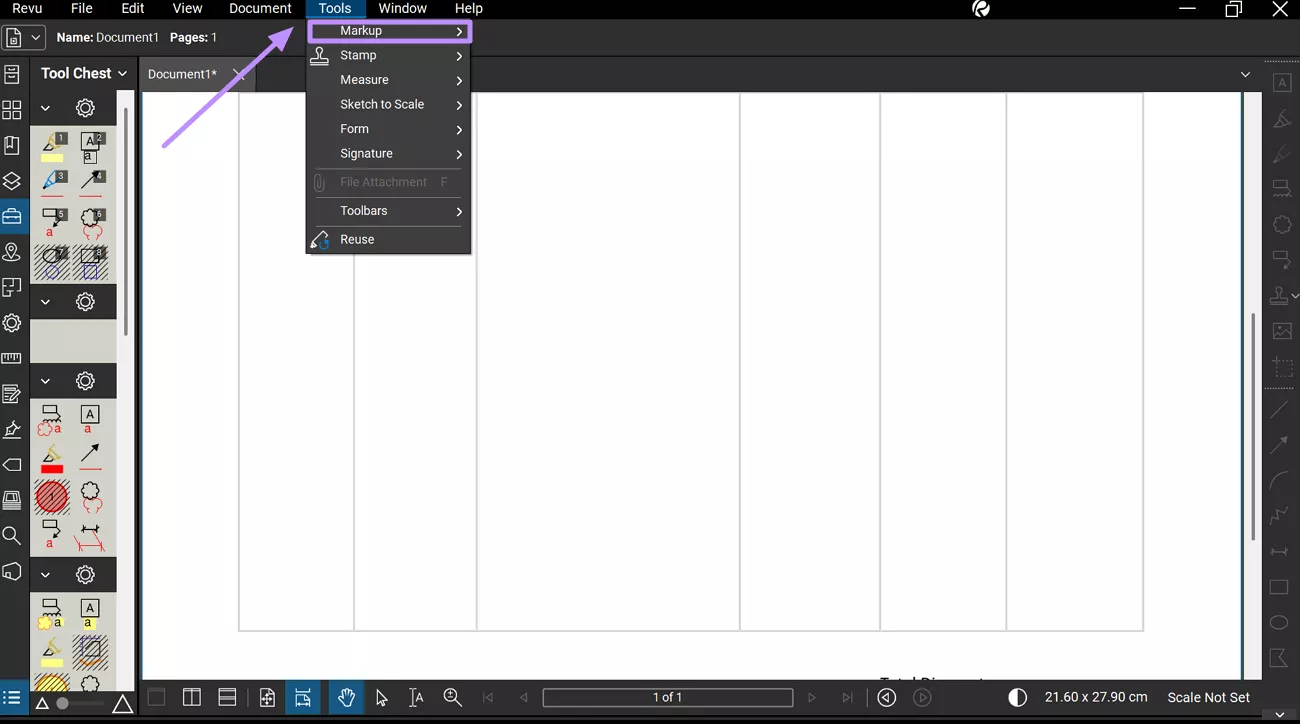Open the Markup submenu
The height and width of the screenshot is (724, 1300).
(389, 31)
